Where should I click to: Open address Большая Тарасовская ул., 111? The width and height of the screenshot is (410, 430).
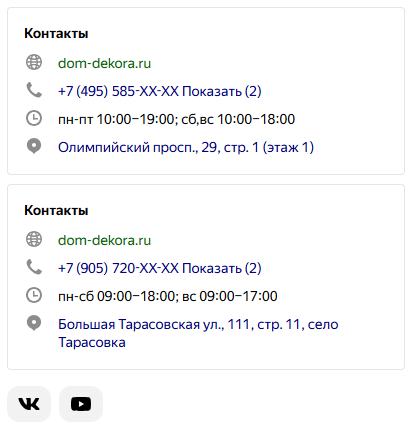198,333
